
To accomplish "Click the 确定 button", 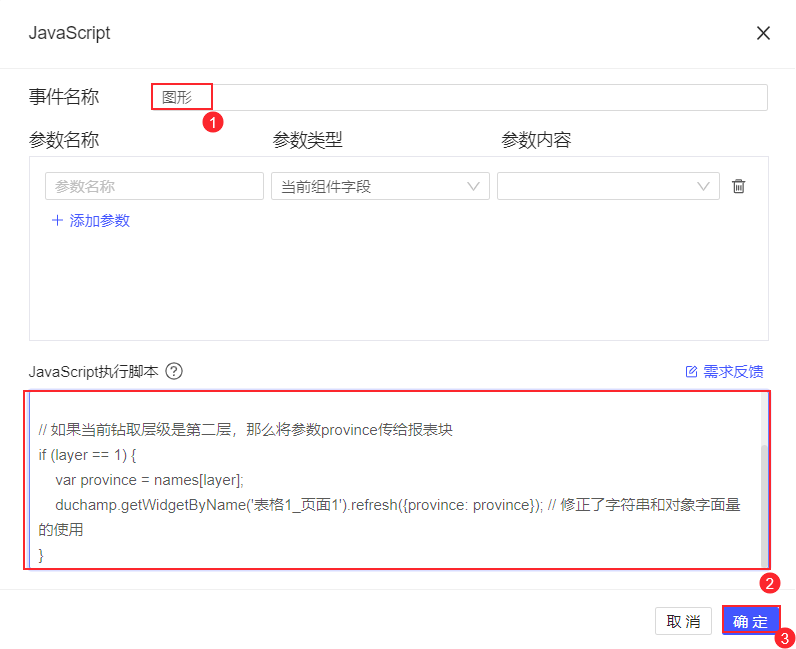I will pos(751,621).
